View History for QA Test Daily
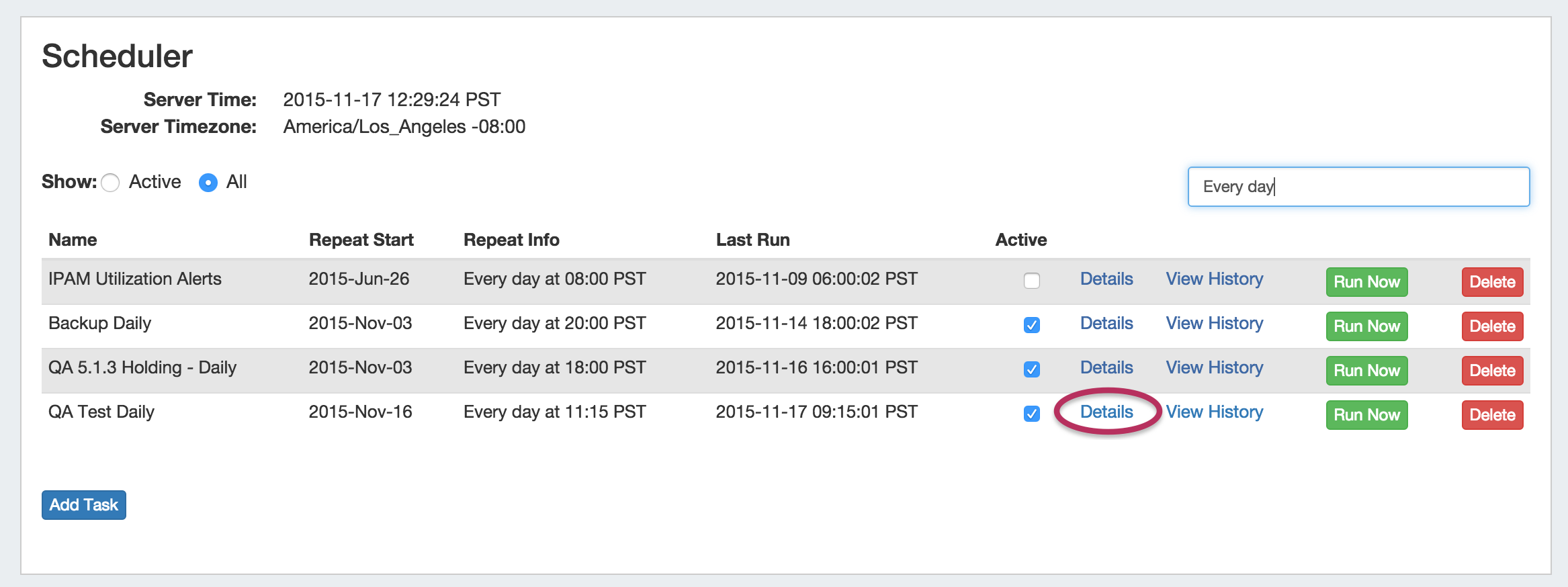The height and width of the screenshot is (587, 1568). pos(1214,412)
